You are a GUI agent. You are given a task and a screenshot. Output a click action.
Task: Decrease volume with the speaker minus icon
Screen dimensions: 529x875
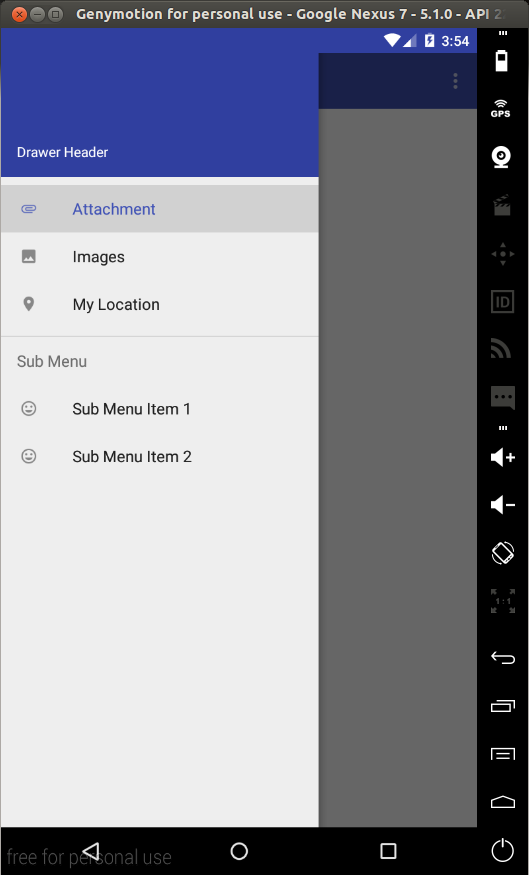click(502, 505)
